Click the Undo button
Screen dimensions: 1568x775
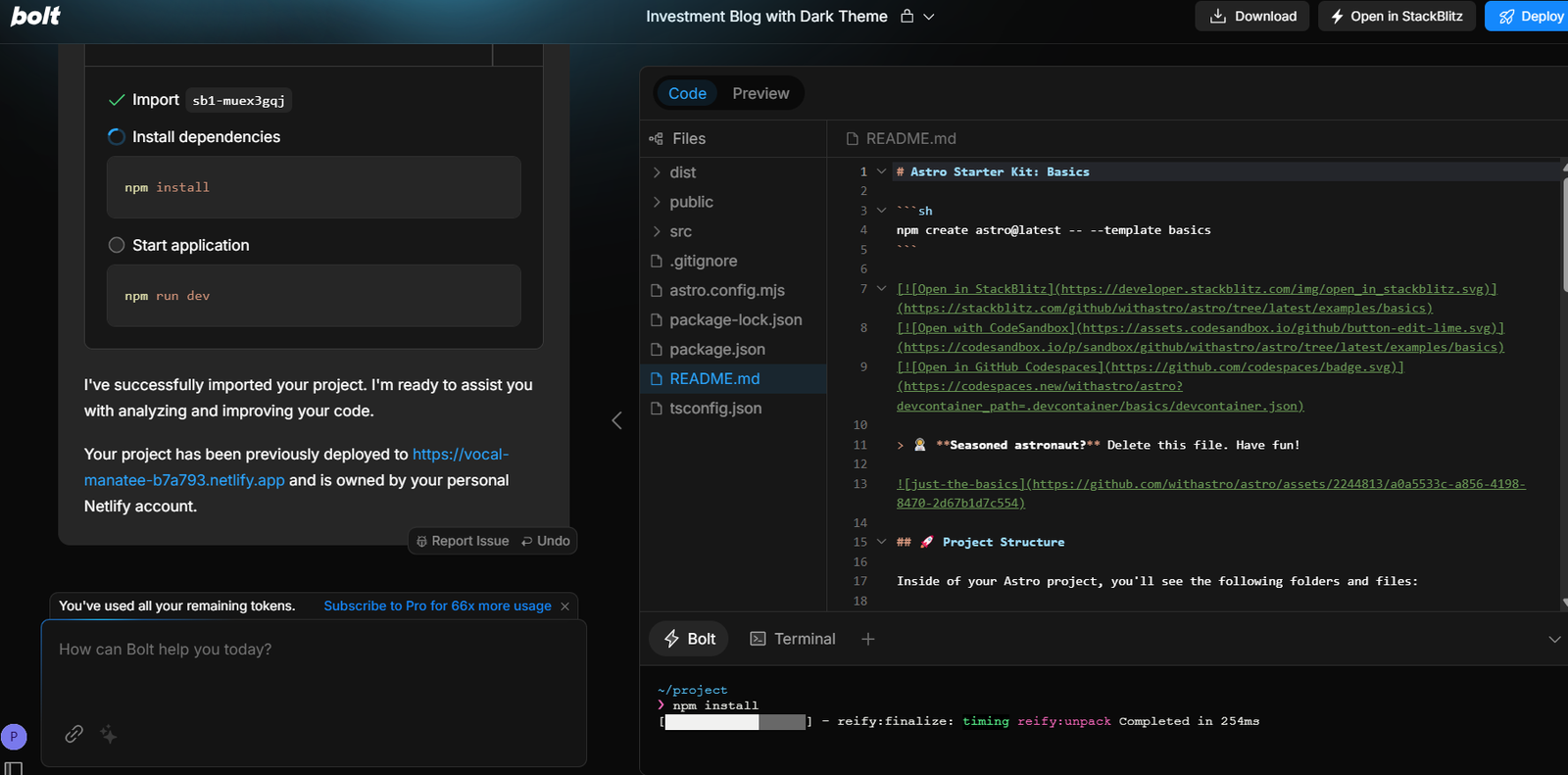(546, 541)
